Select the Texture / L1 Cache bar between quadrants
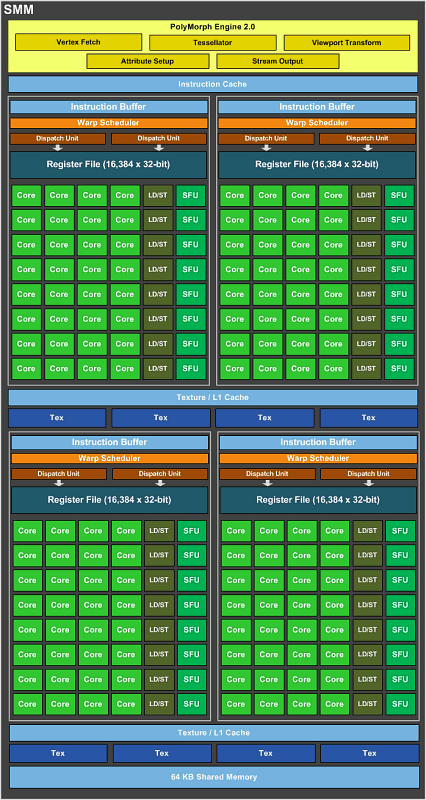This screenshot has width=426, height=800. tap(213, 397)
